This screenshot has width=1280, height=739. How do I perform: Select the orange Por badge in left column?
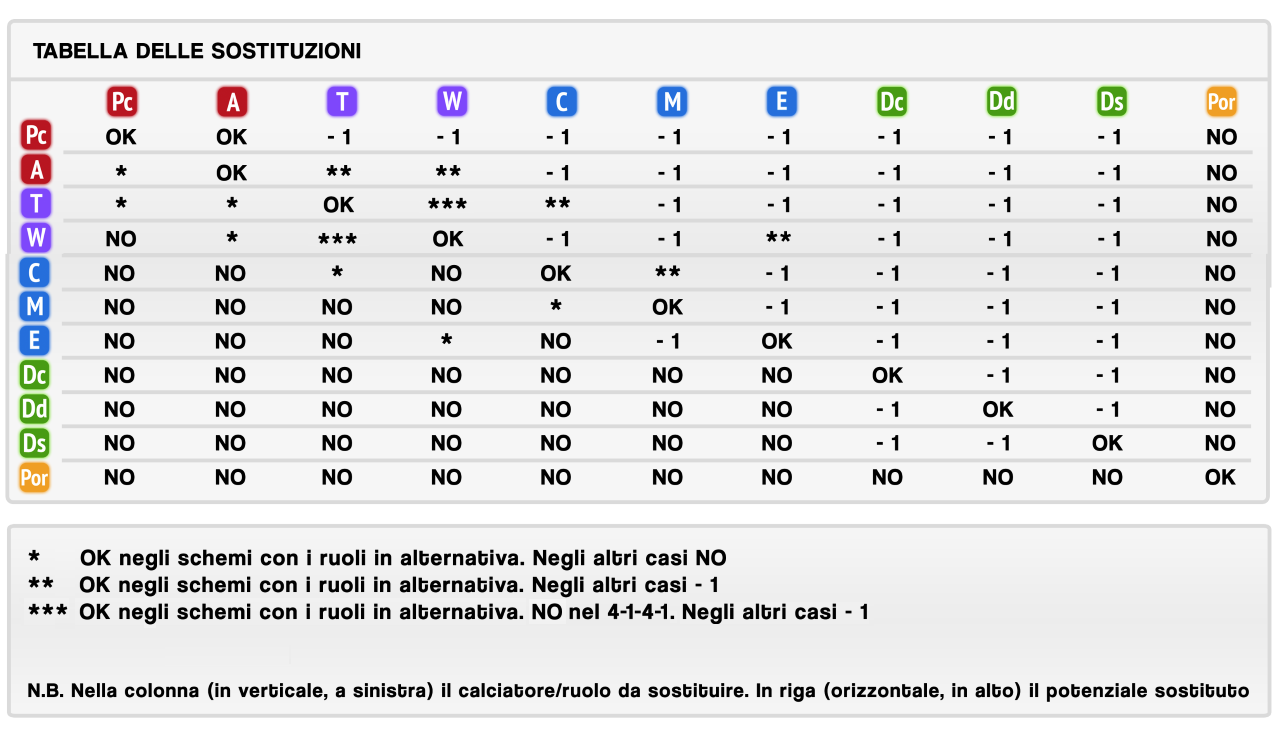[35, 477]
